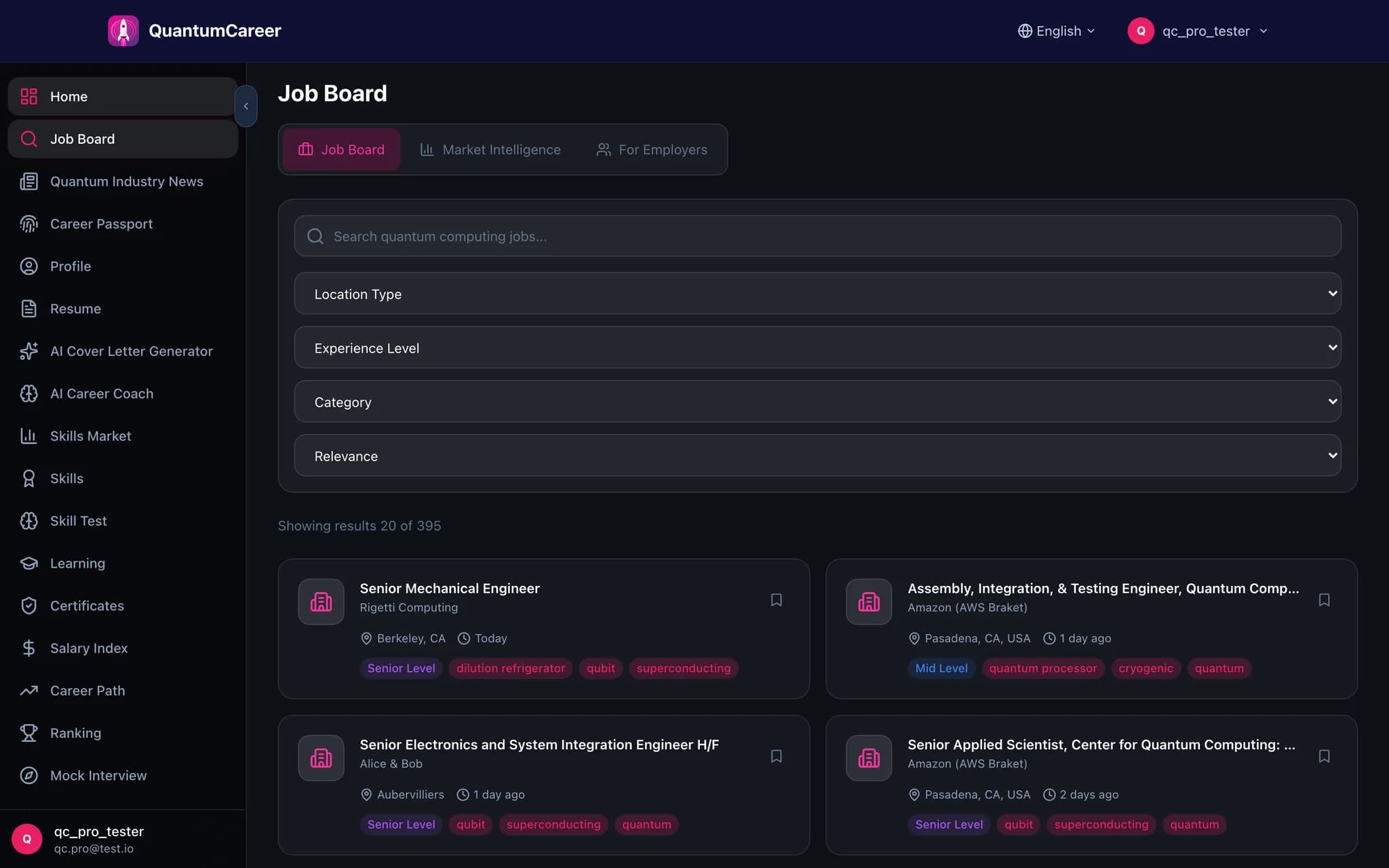This screenshot has width=1389, height=868.
Task: Open Certificates shield item
Action: tap(123, 606)
